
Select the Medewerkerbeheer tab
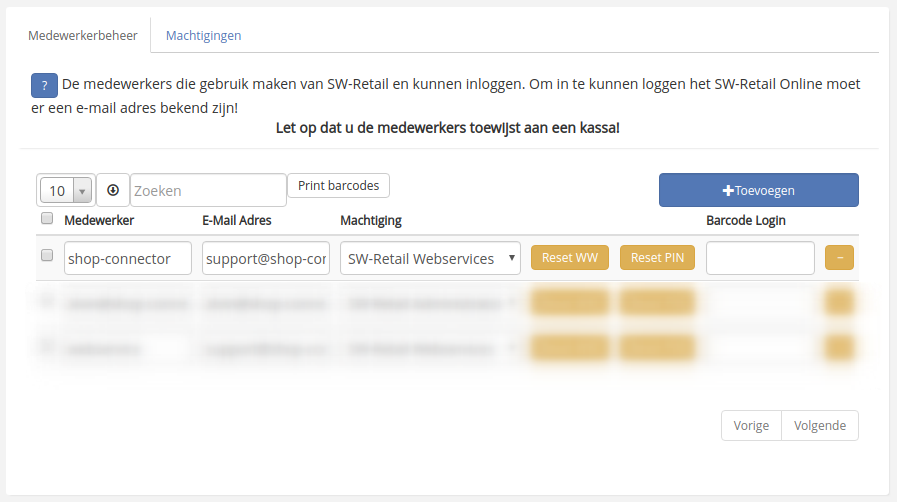point(83,35)
